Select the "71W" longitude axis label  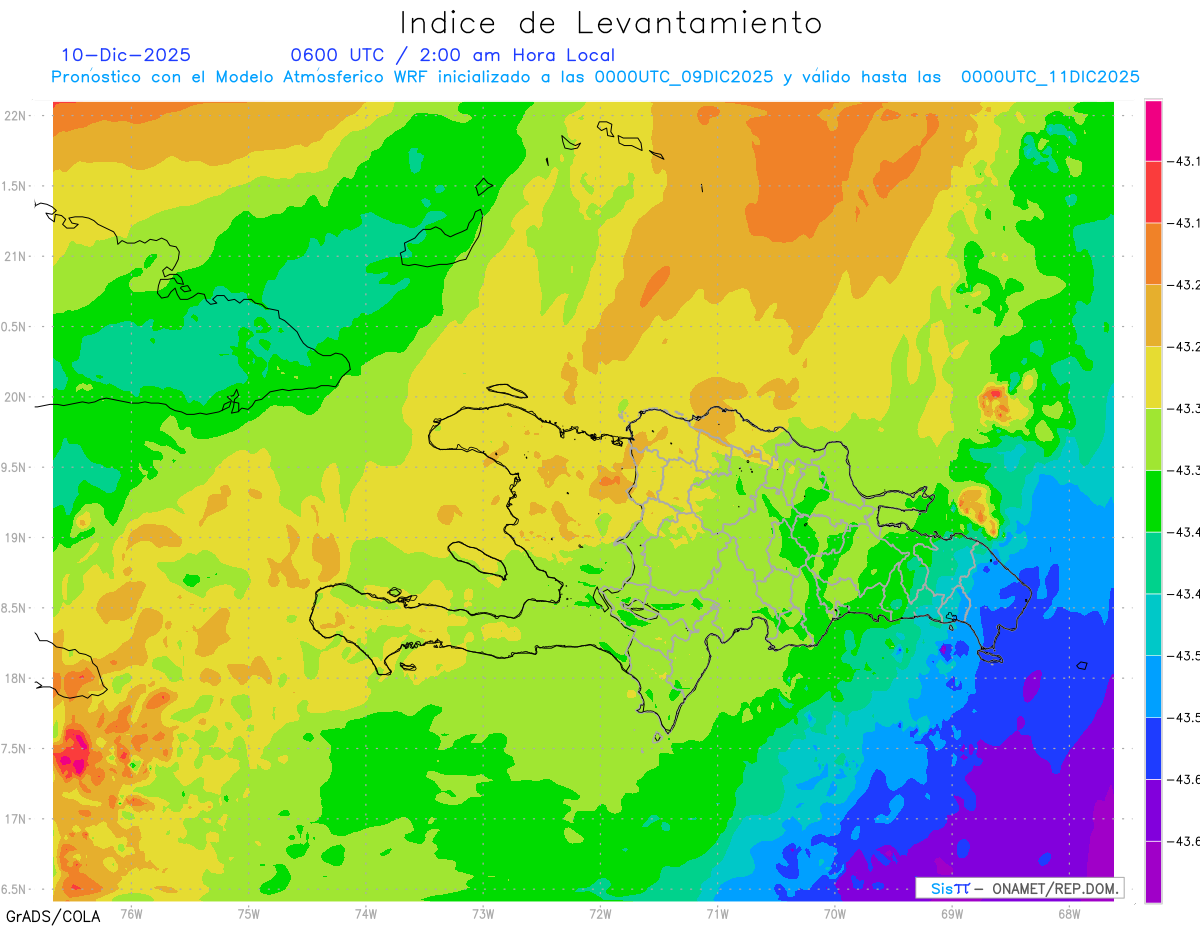[717, 913]
